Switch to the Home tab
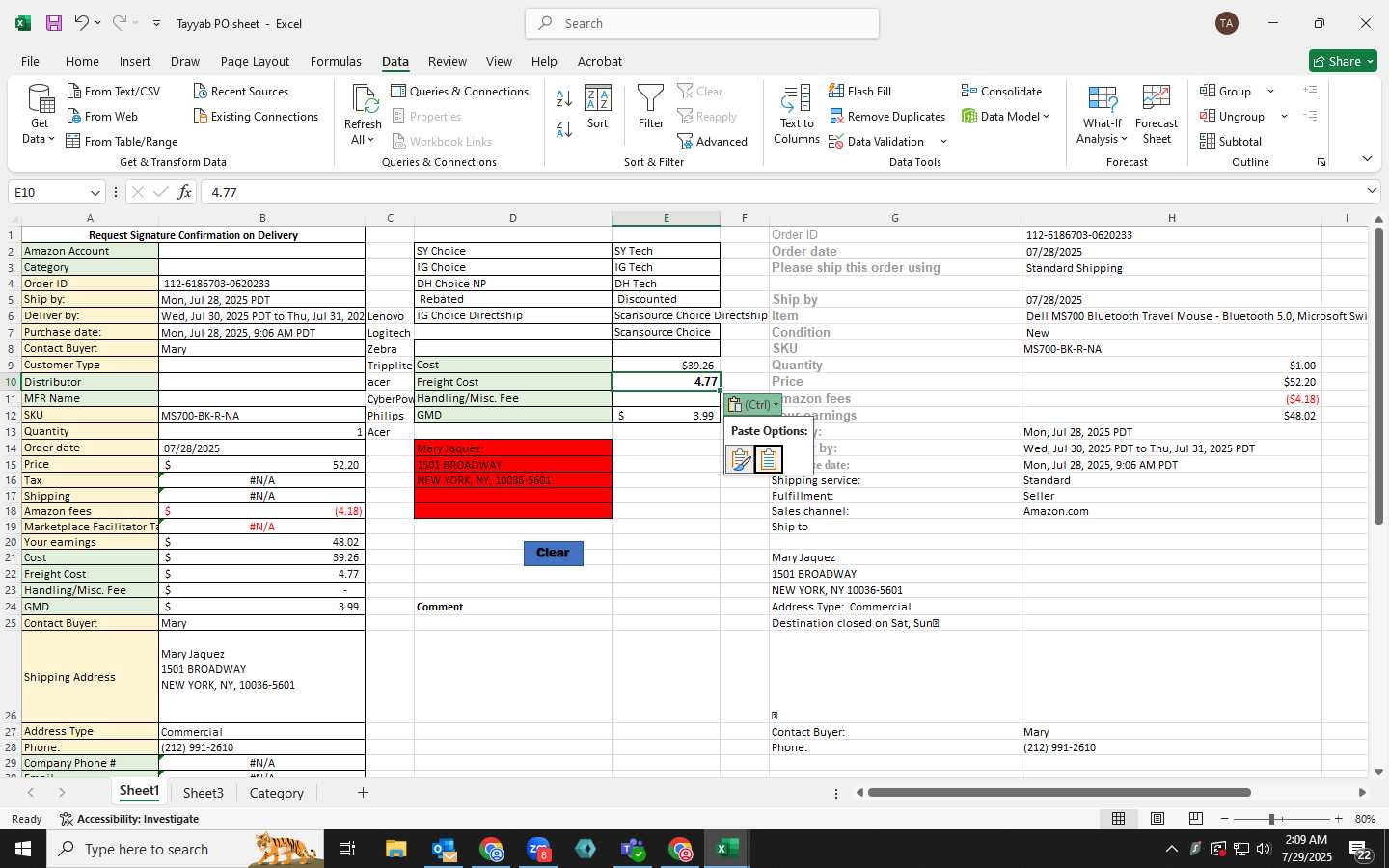This screenshot has height=868, width=1389. pyautogui.click(x=82, y=61)
